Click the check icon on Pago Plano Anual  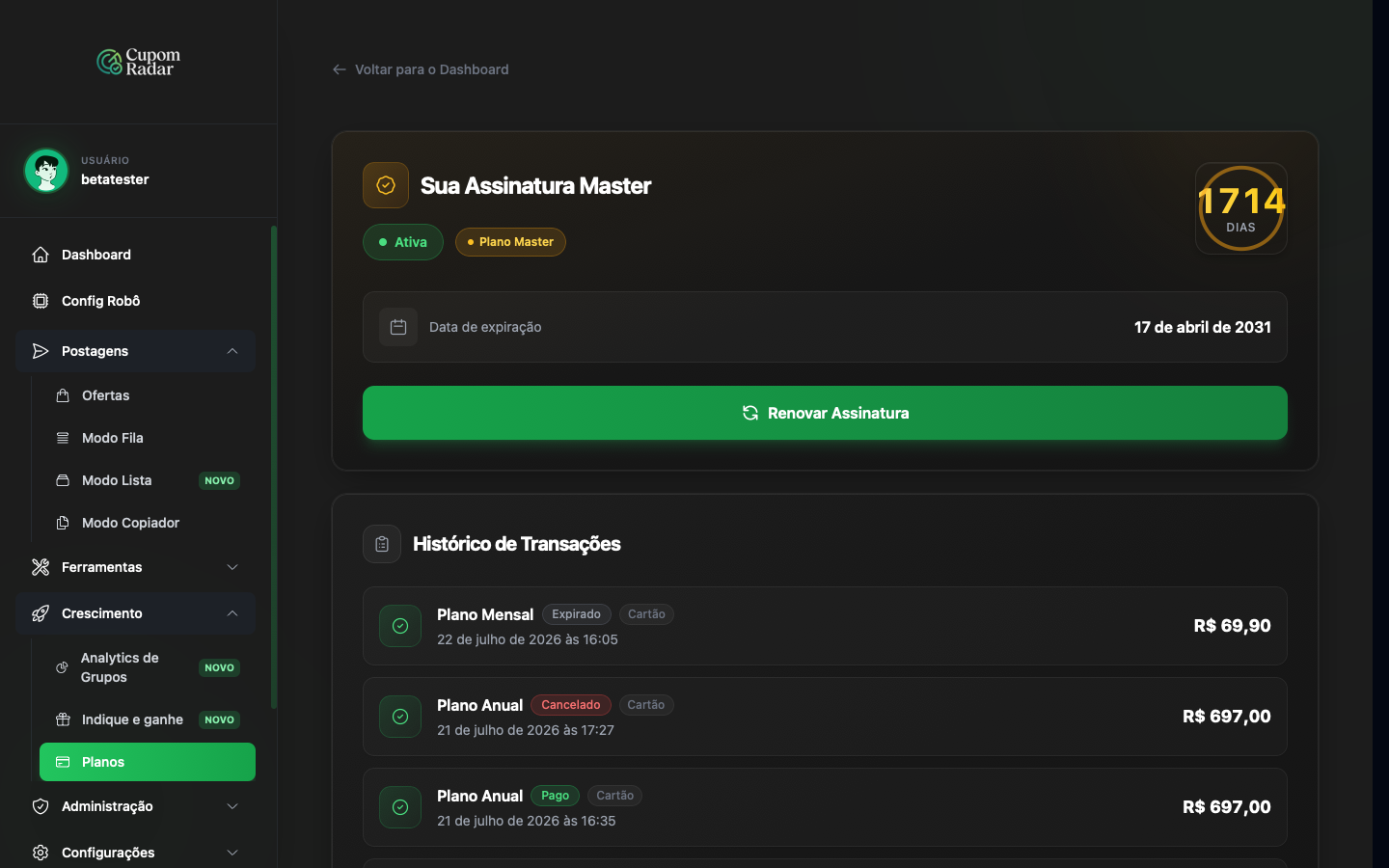[400, 807]
